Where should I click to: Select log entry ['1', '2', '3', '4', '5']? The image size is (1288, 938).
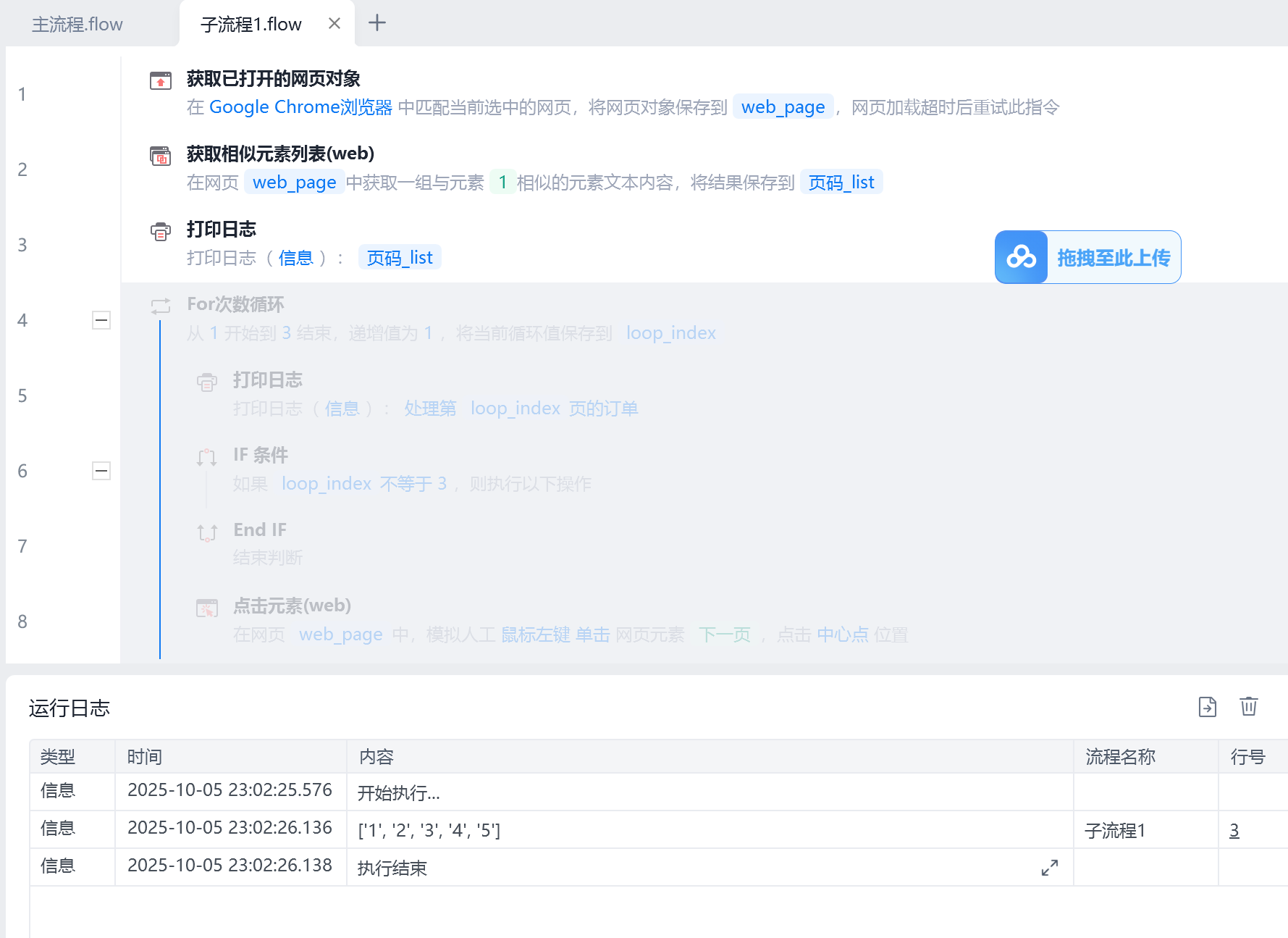[x=429, y=830]
